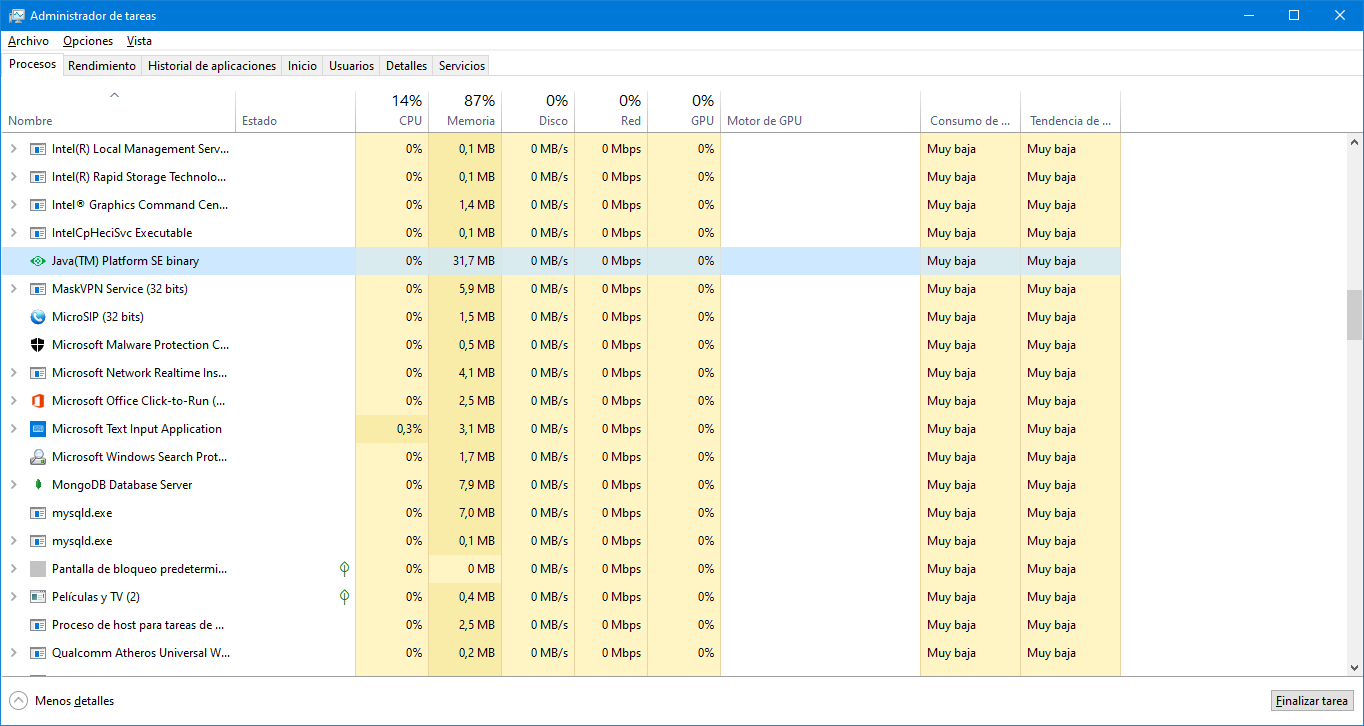
Task: Click the suspended leaf status icon for Películas y TV
Action: pos(344,597)
